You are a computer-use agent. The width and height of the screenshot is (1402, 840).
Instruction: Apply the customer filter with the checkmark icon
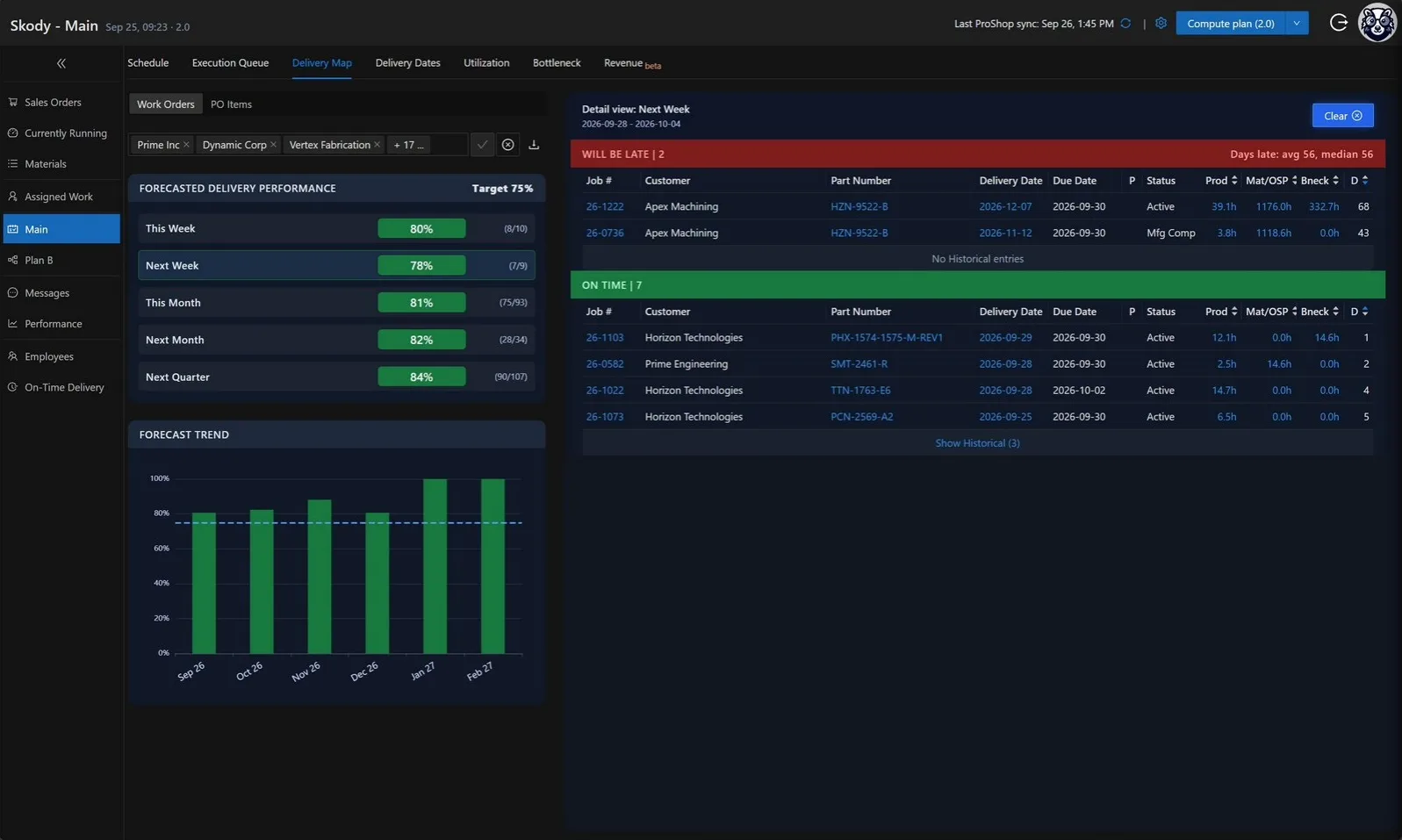tap(482, 145)
